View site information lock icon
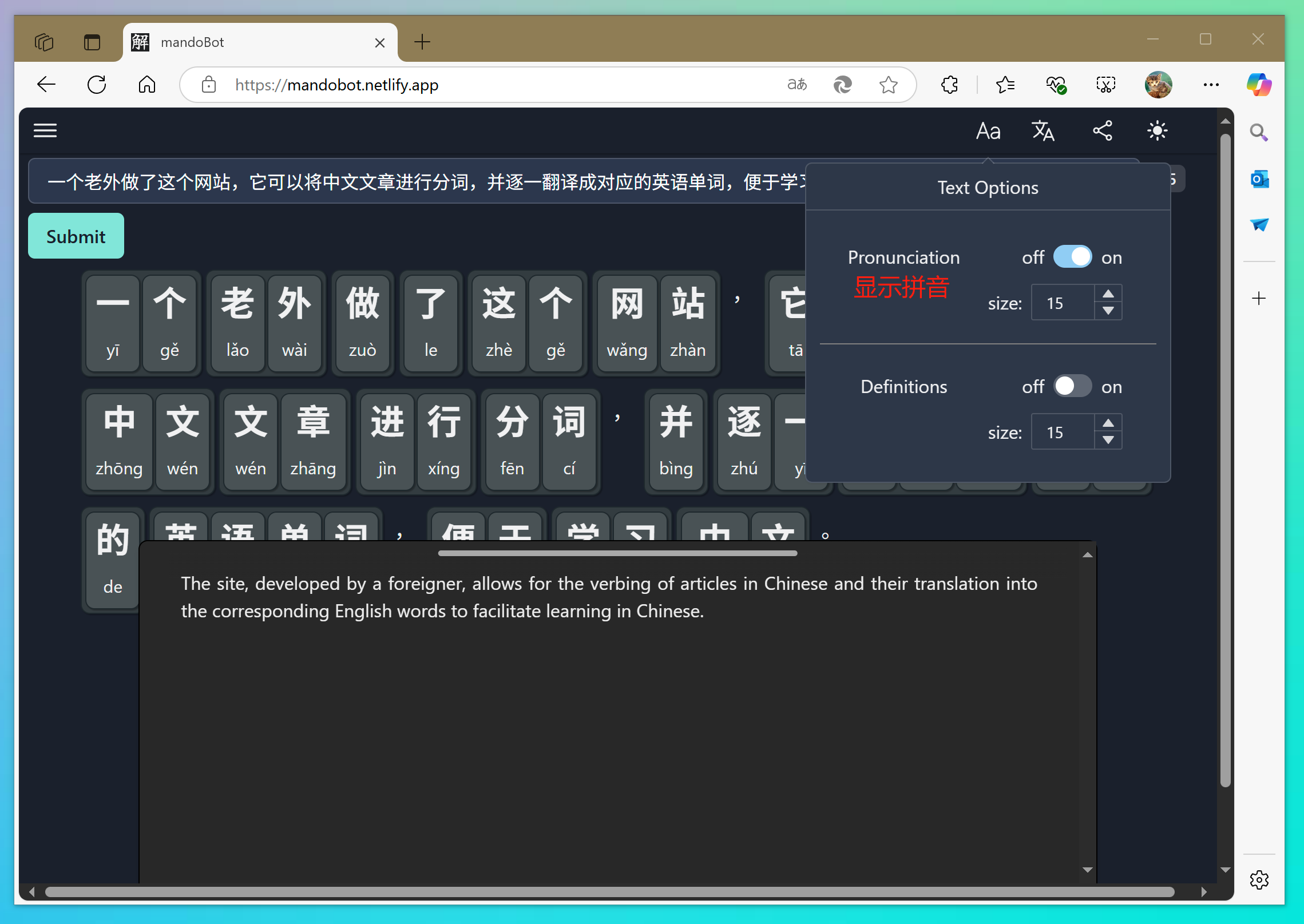Image resolution: width=1304 pixels, height=924 pixels. point(209,85)
